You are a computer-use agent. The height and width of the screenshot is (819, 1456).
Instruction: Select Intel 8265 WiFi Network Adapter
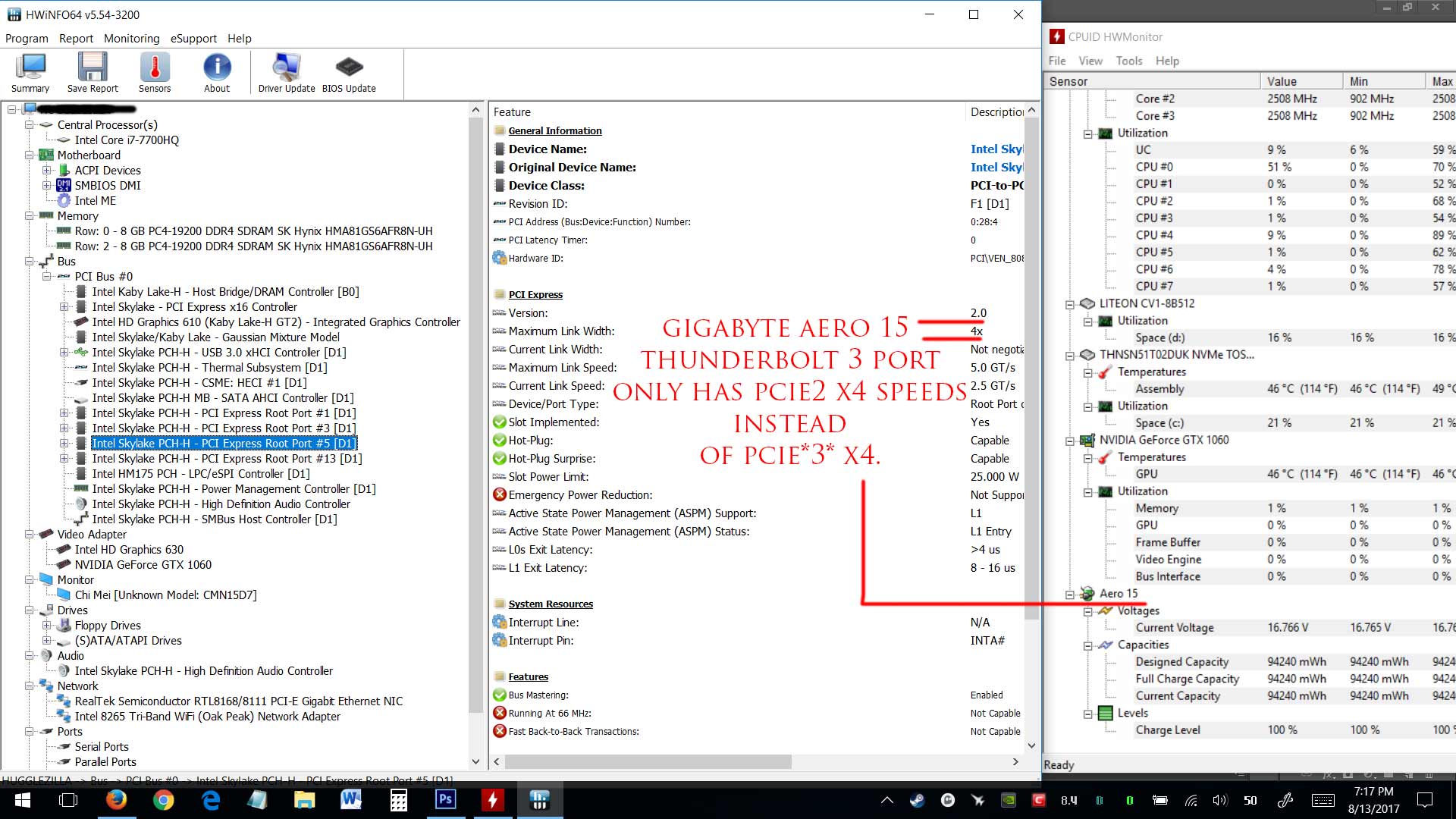(x=208, y=717)
